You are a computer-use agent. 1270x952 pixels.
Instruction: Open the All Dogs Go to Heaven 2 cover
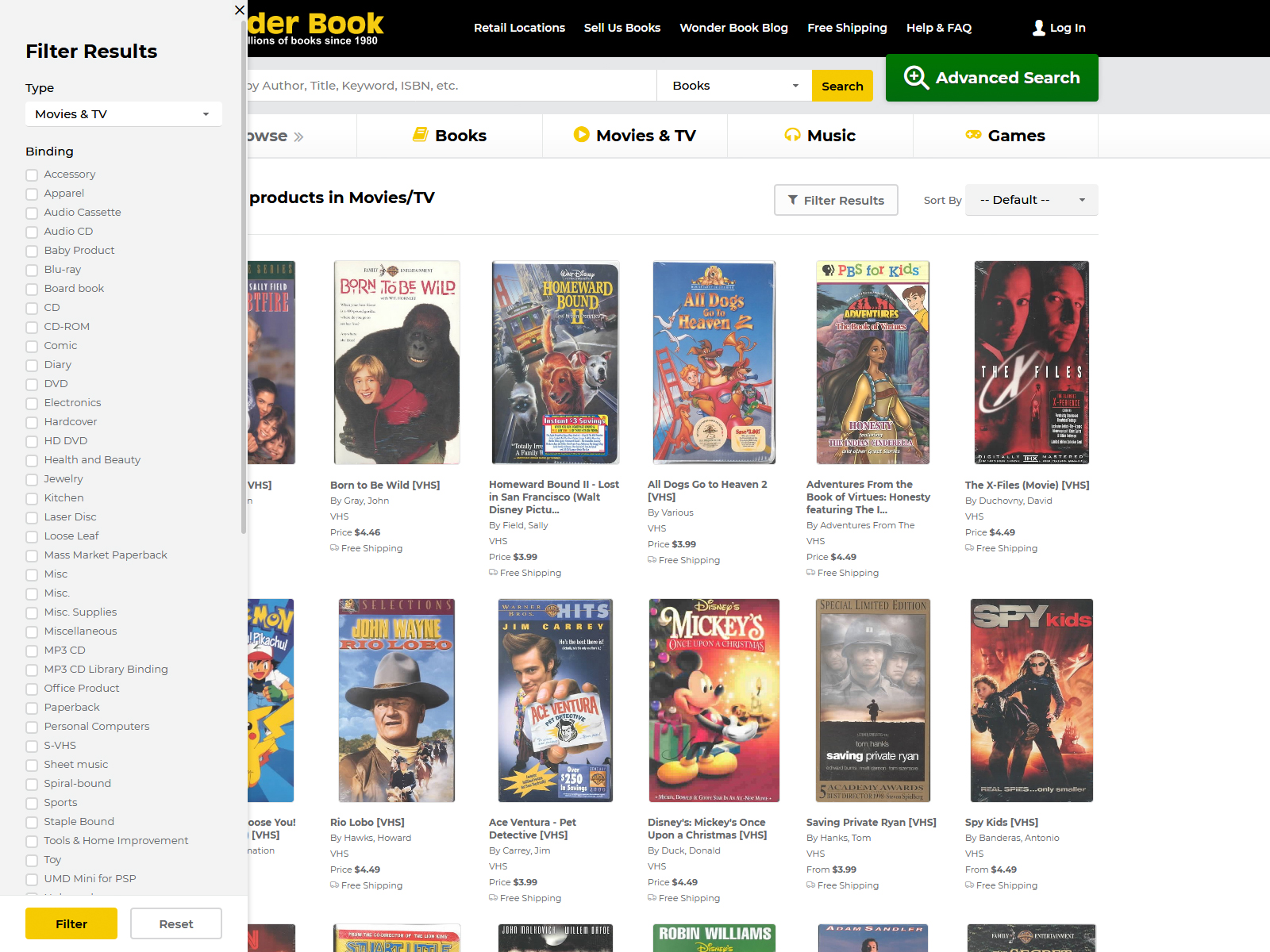coord(714,363)
